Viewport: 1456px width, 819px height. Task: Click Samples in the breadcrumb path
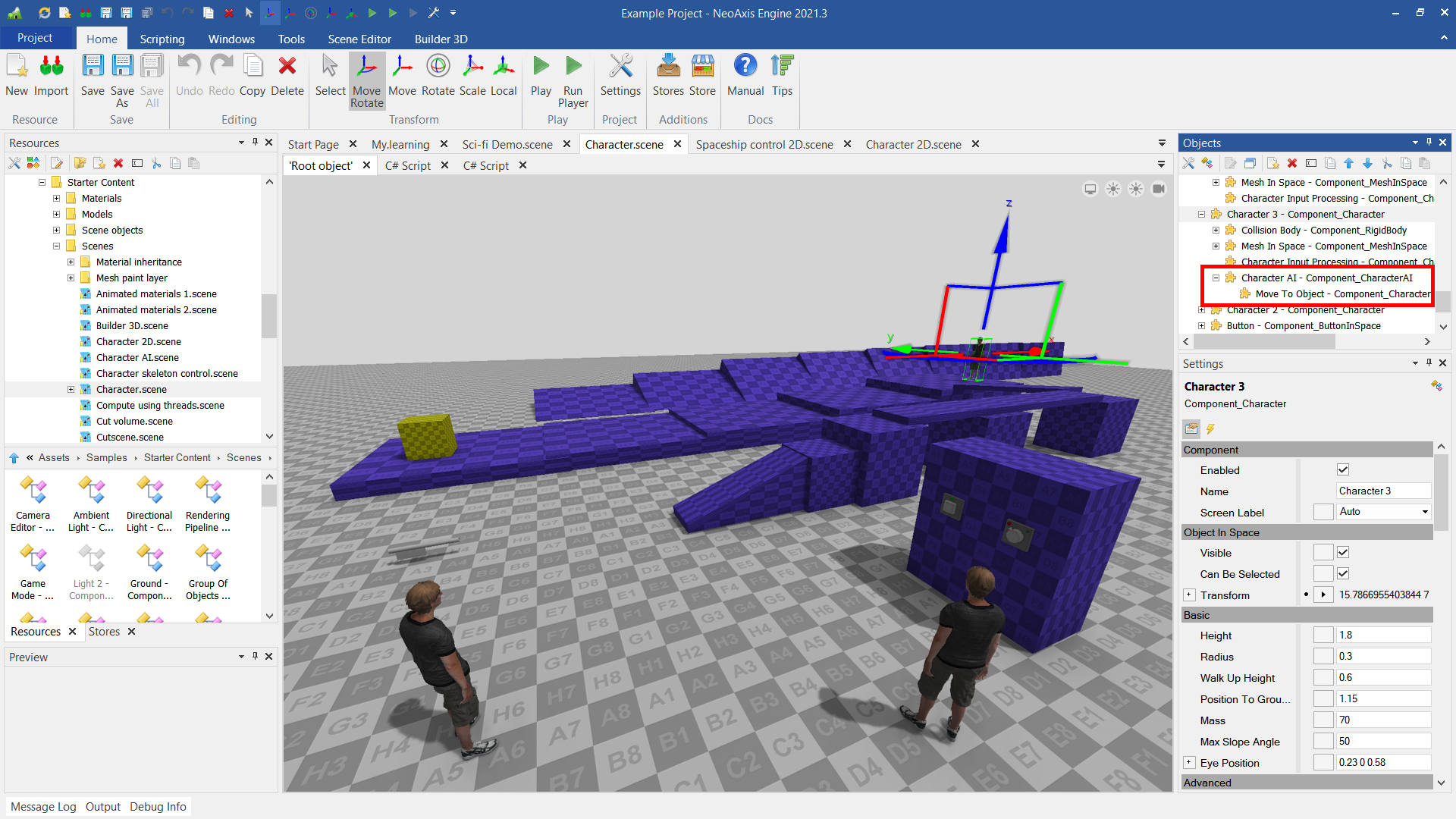pyautogui.click(x=106, y=457)
